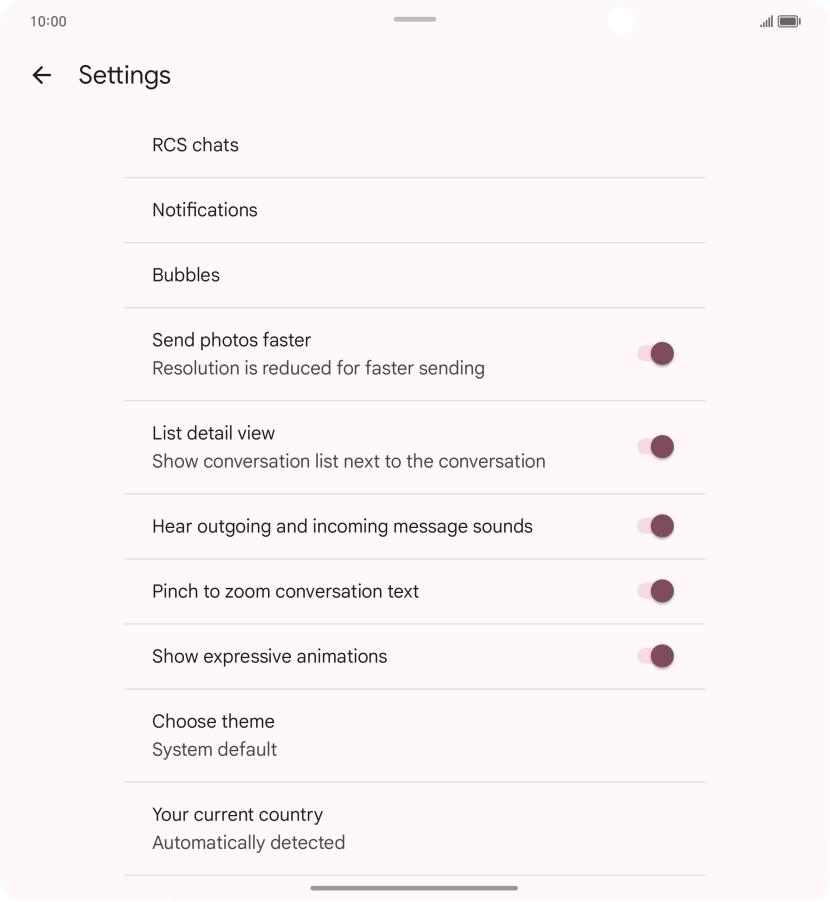The width and height of the screenshot is (830, 902).
Task: Disable Show expressive animations switch
Action: 656,656
